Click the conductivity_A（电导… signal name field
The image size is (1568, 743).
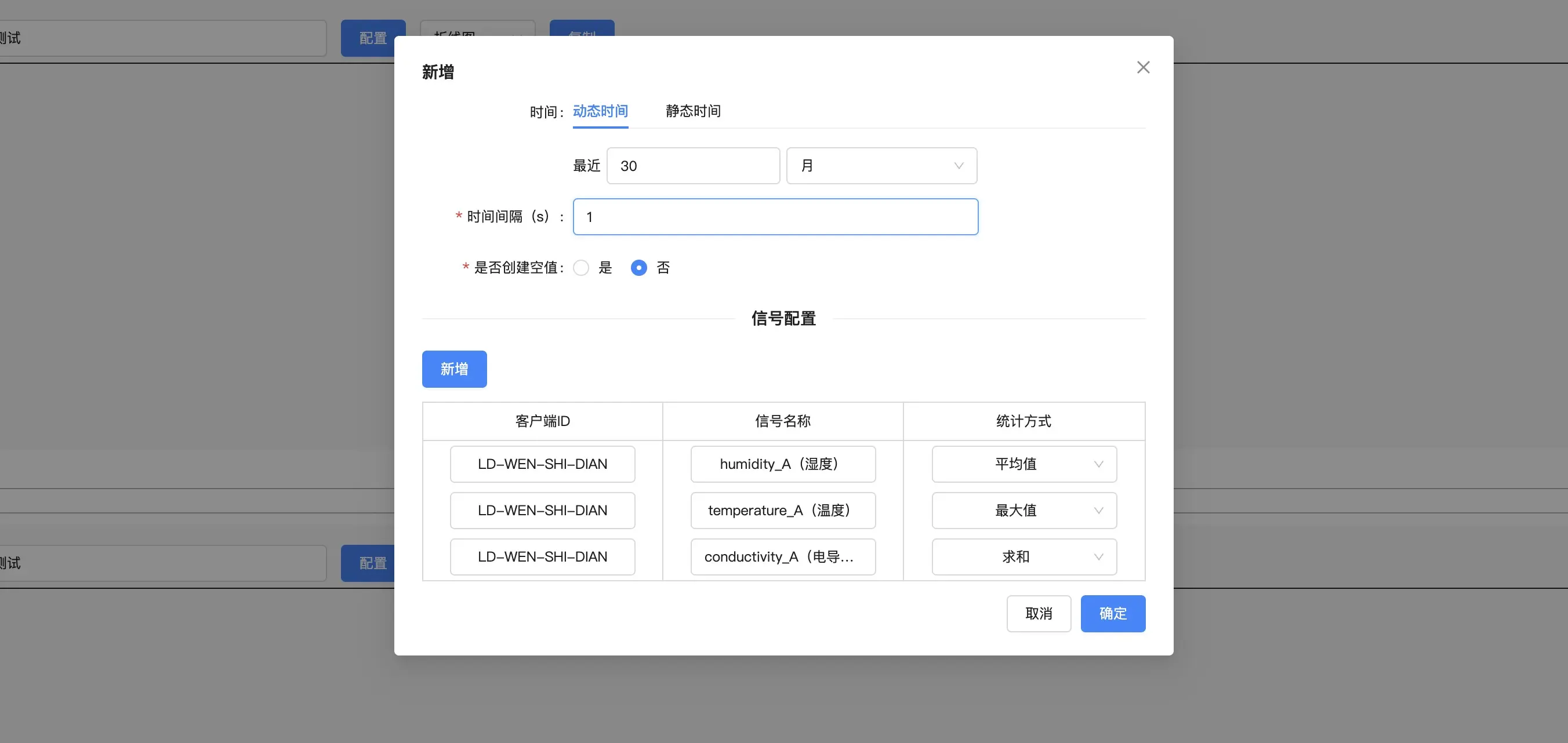[x=783, y=557]
